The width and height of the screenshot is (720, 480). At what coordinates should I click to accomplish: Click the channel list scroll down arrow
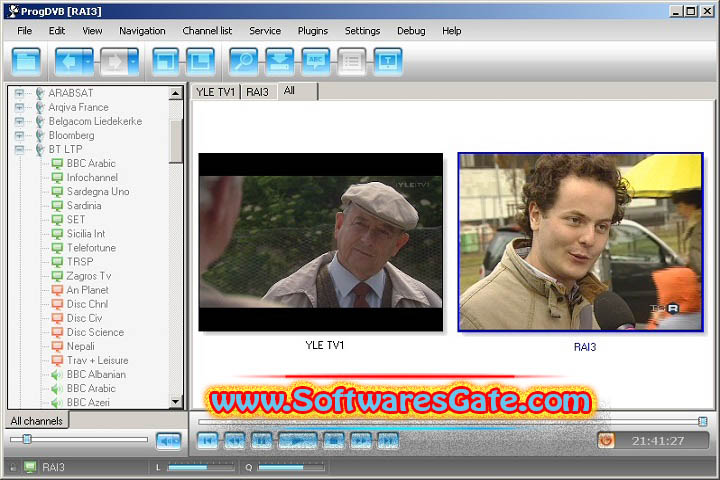click(175, 401)
